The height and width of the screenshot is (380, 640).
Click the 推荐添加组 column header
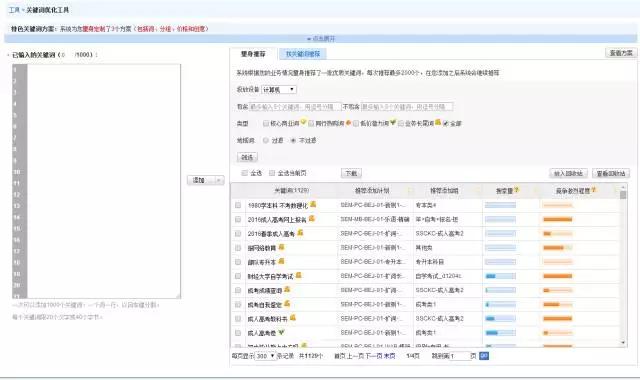point(444,190)
